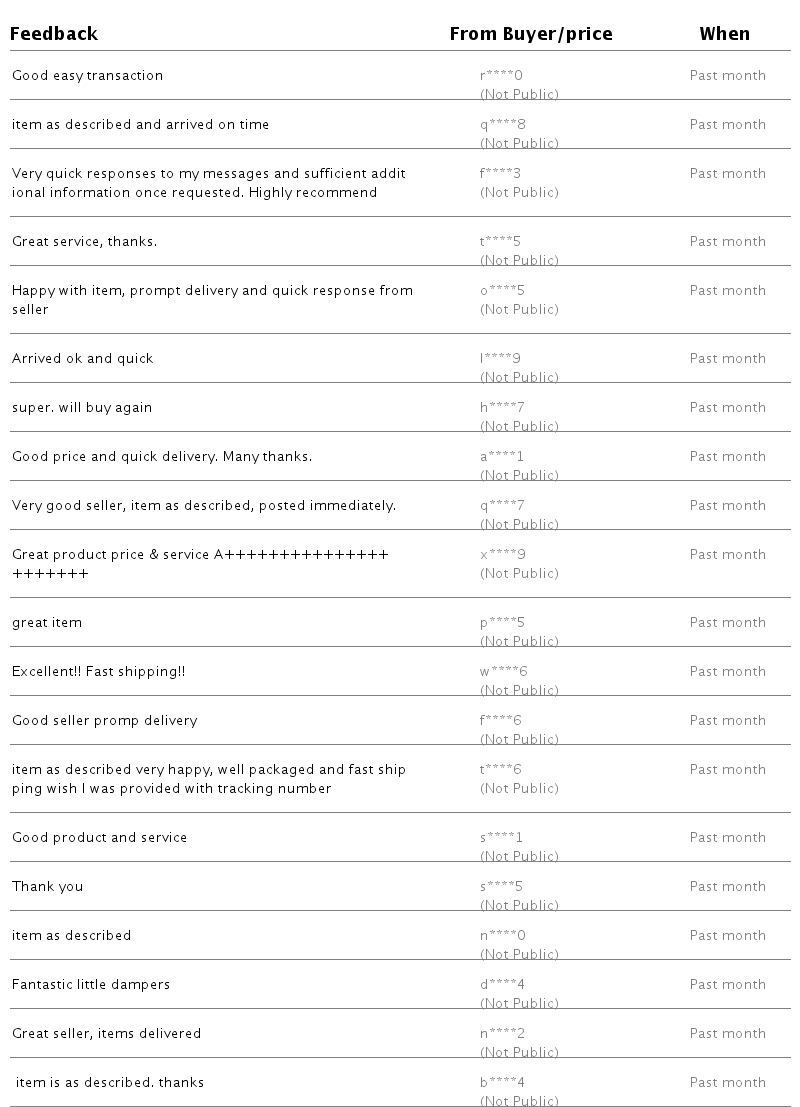Click the From Buyer/price column header

(x=530, y=34)
